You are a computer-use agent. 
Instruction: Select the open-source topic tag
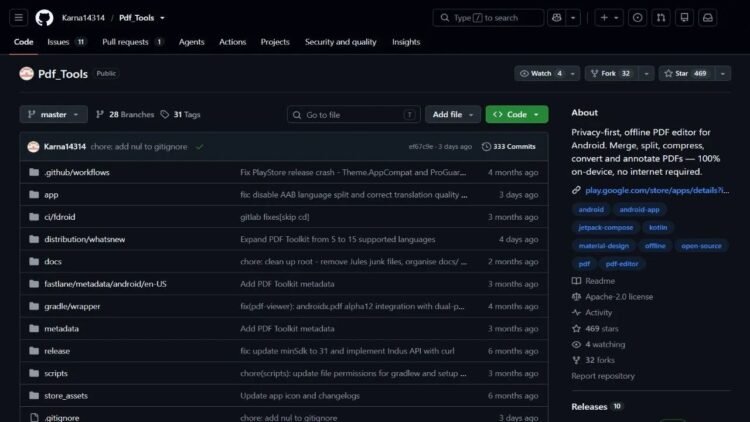(701, 246)
